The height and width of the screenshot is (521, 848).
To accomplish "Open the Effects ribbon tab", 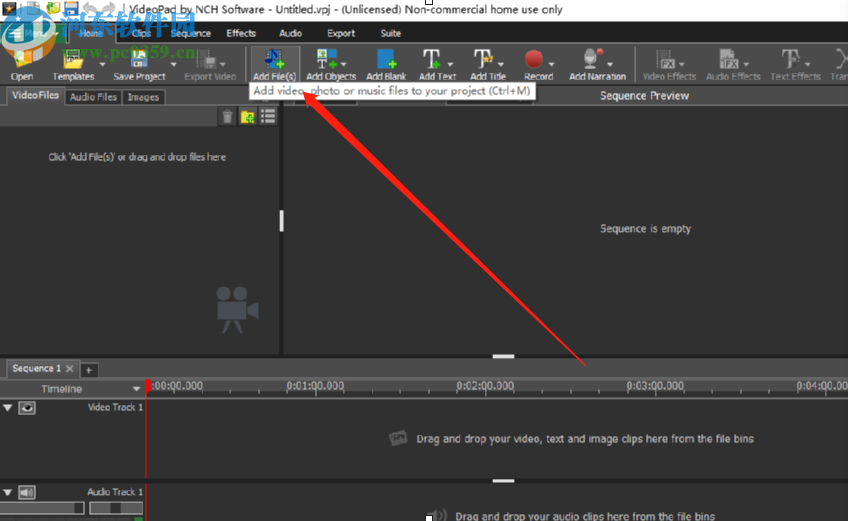I will 241,34.
